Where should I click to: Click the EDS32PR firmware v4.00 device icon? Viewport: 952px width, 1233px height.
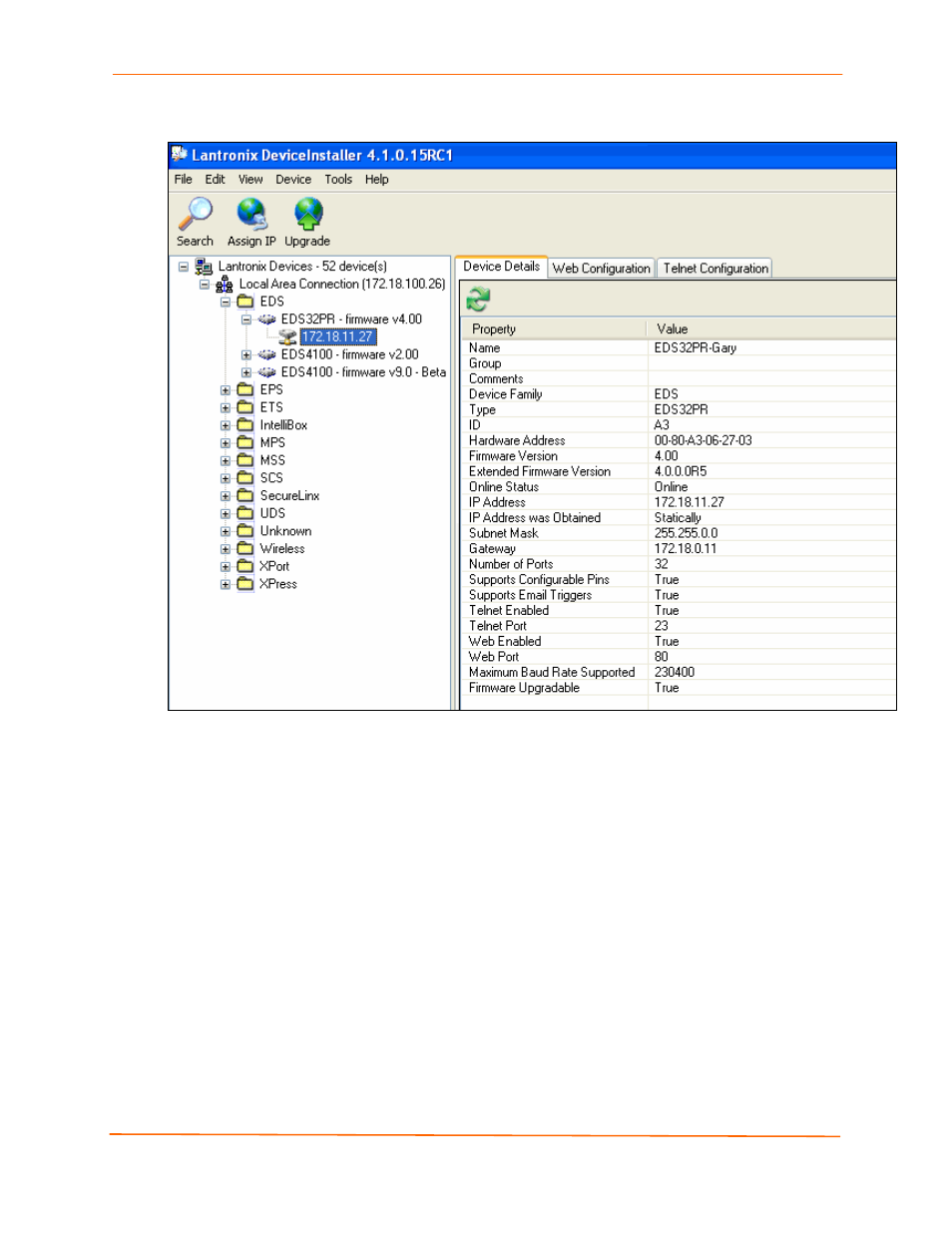(266, 319)
